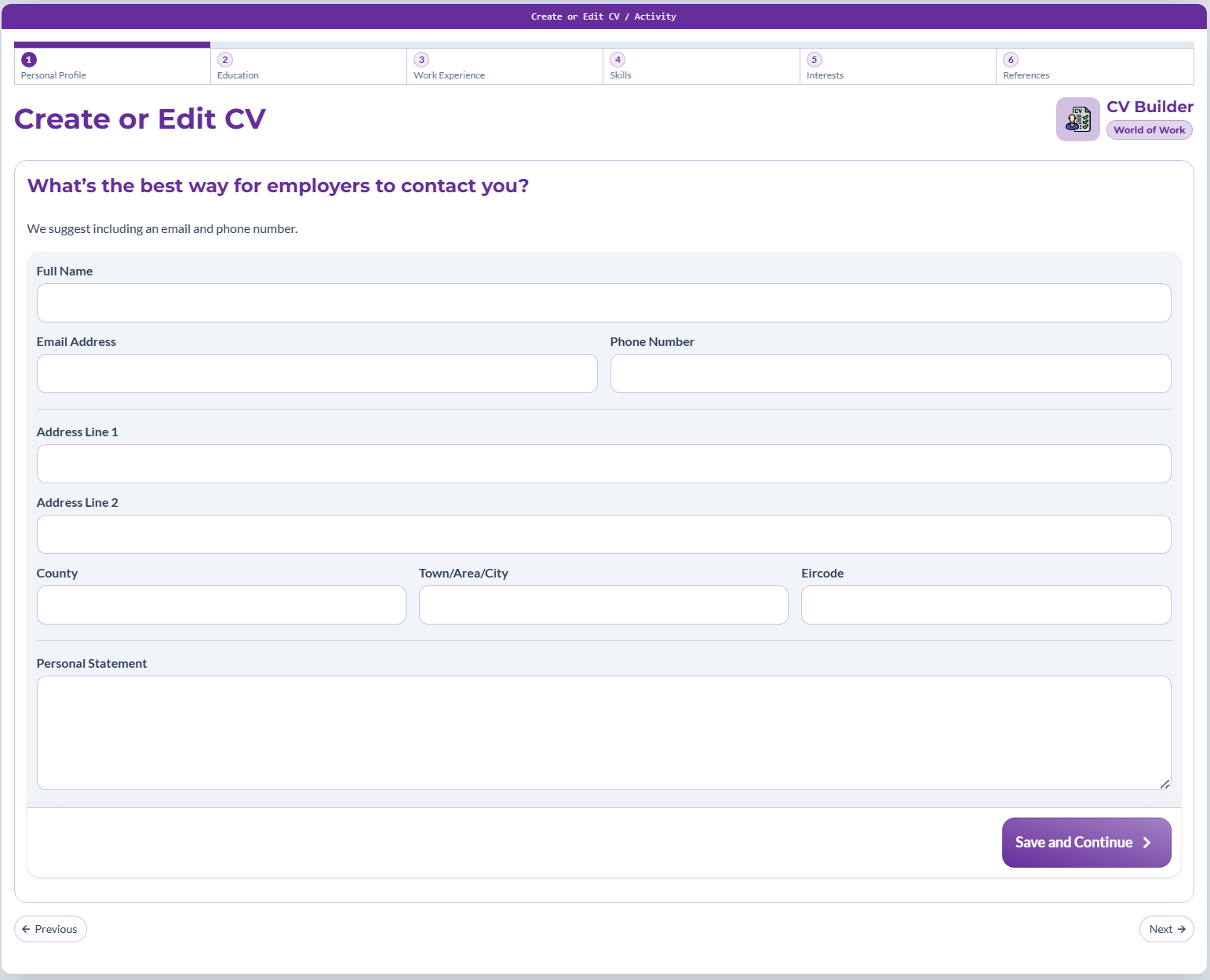The width and height of the screenshot is (1210, 980).
Task: Switch to the Work Experience step
Action: click(505, 67)
